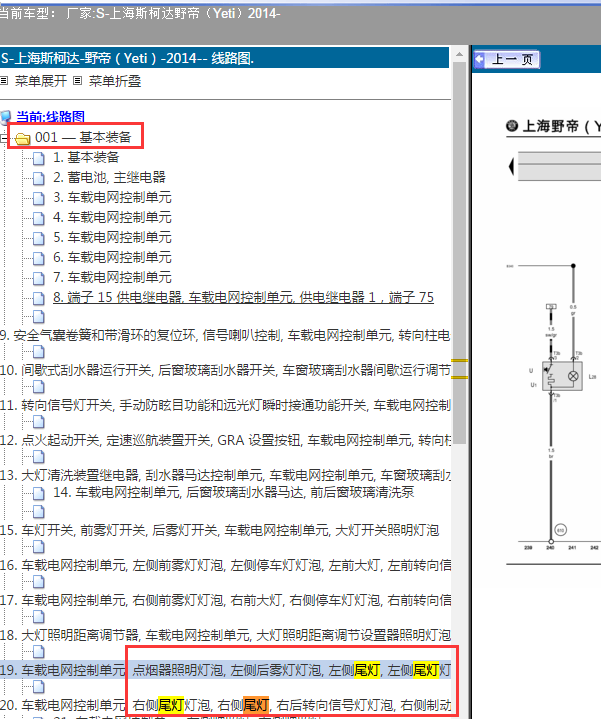Click the wiring diagram relay component
The image size is (601, 719).
pos(562,376)
